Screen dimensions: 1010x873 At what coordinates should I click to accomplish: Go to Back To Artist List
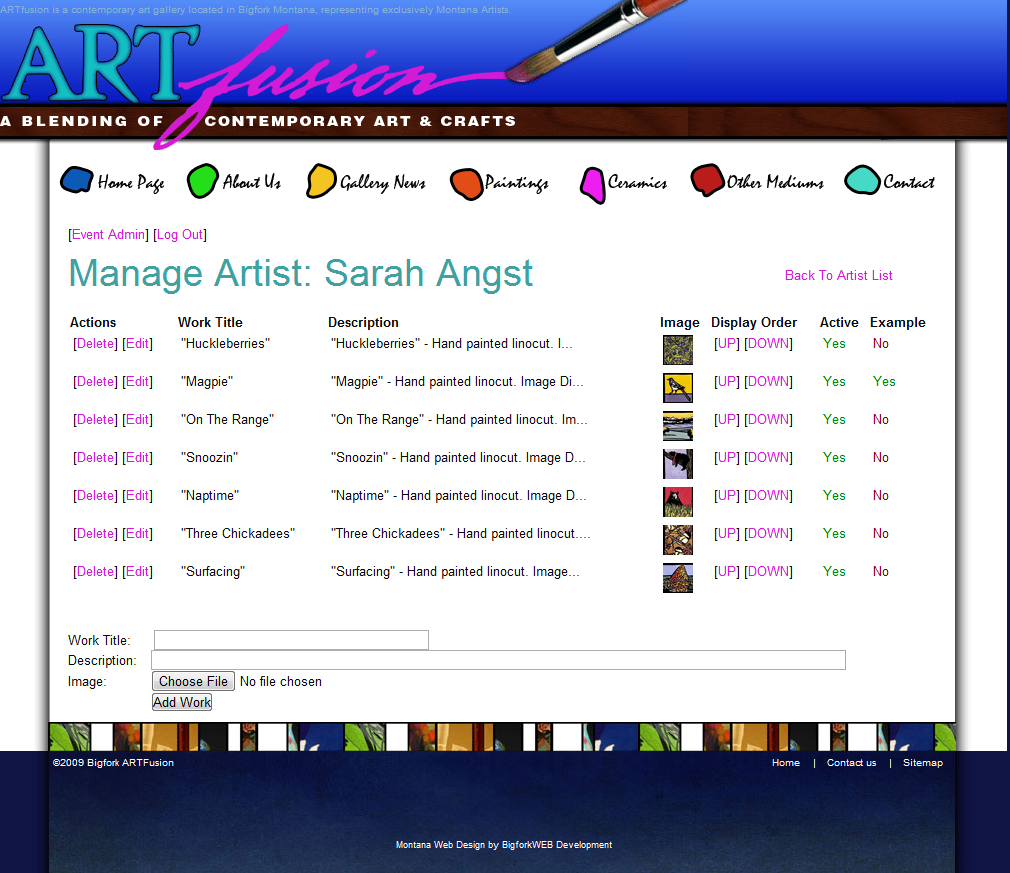[838, 276]
